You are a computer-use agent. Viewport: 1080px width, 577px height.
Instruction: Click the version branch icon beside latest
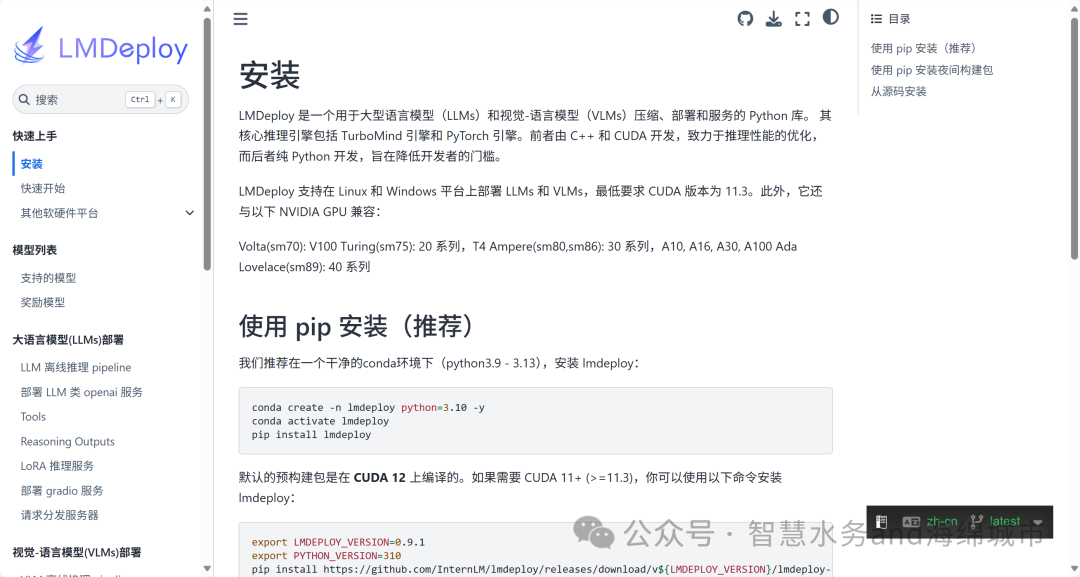975,521
